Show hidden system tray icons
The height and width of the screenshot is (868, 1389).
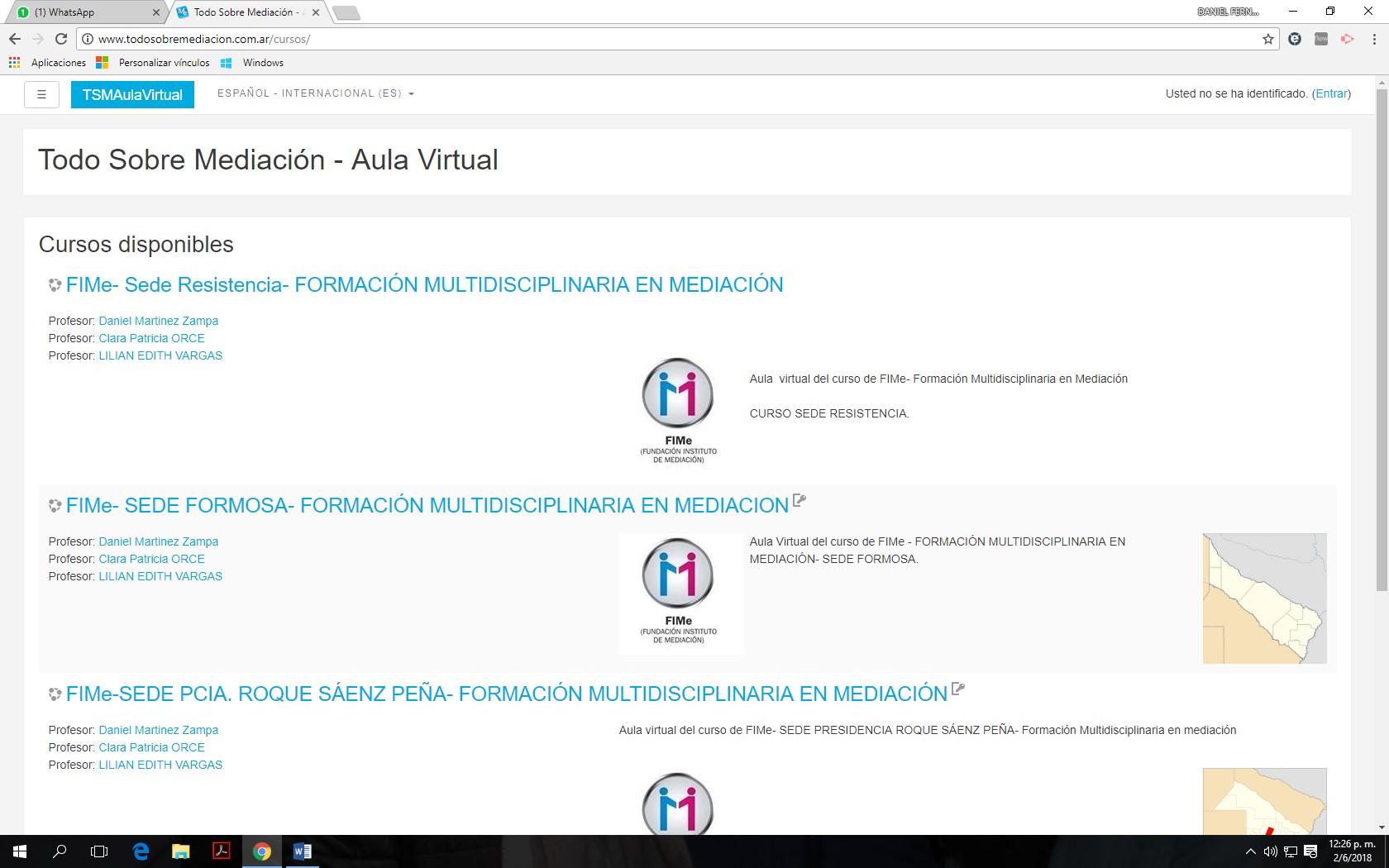1250,851
